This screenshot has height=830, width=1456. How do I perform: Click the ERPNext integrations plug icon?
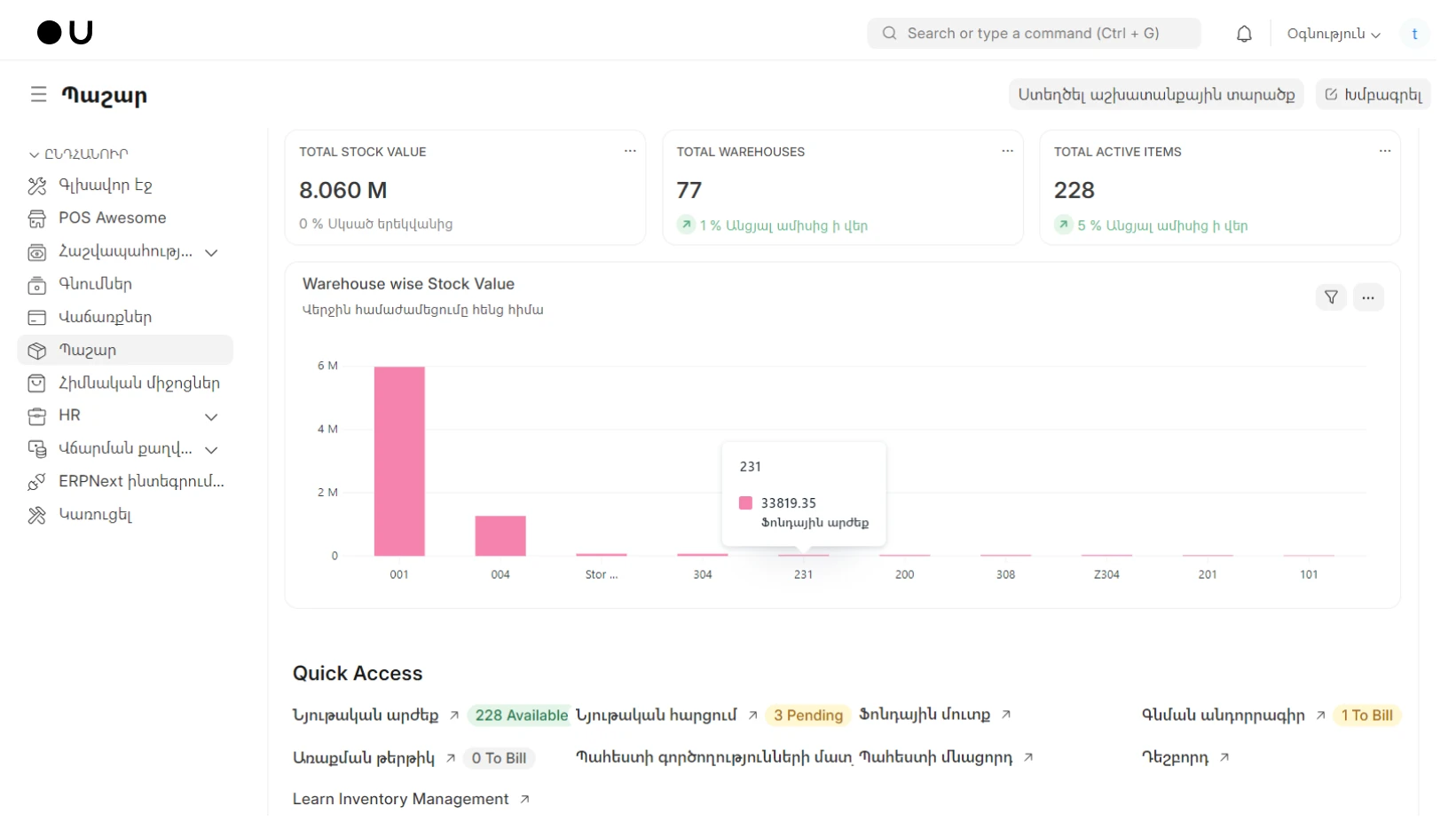click(36, 482)
